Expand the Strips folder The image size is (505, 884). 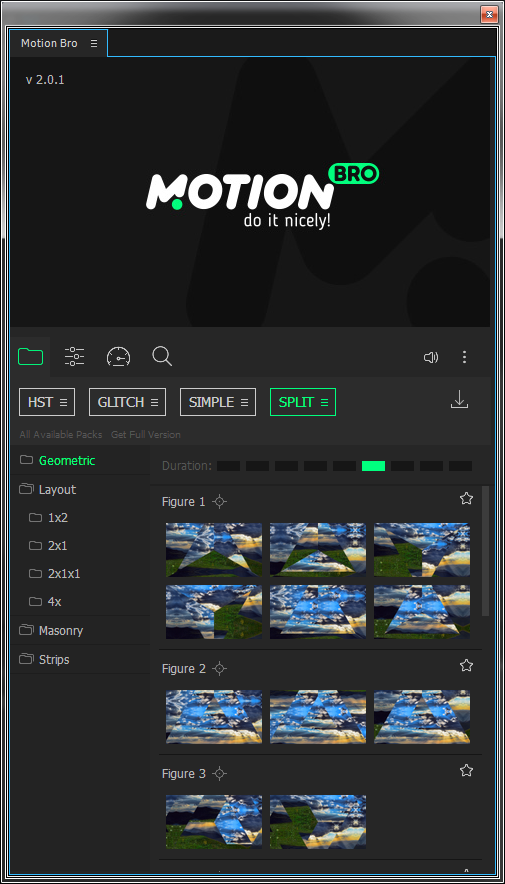pos(80,659)
